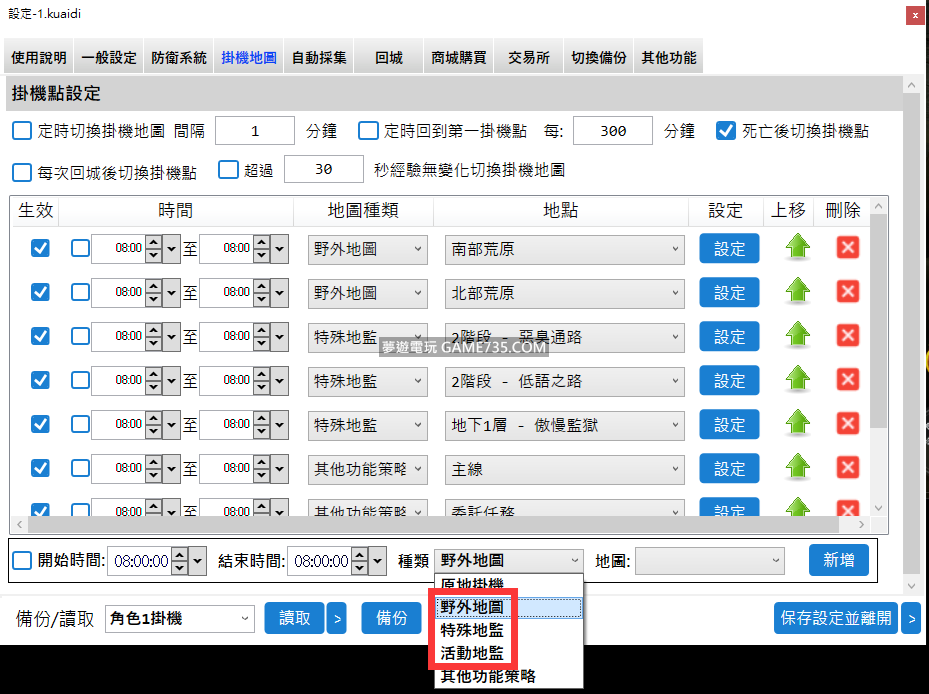929x694 pixels.
Task: Toggle 每次回城後切換掛機點 checkbox
Action: coord(22,172)
